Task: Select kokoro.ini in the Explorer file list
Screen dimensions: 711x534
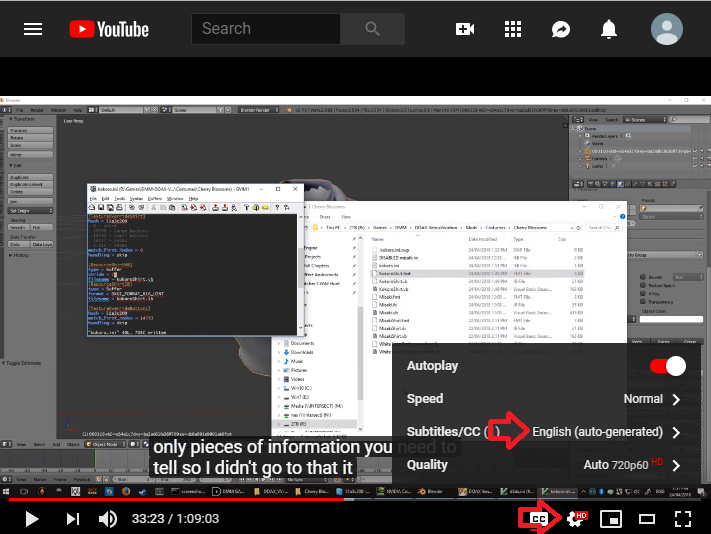Action: (477, 266)
